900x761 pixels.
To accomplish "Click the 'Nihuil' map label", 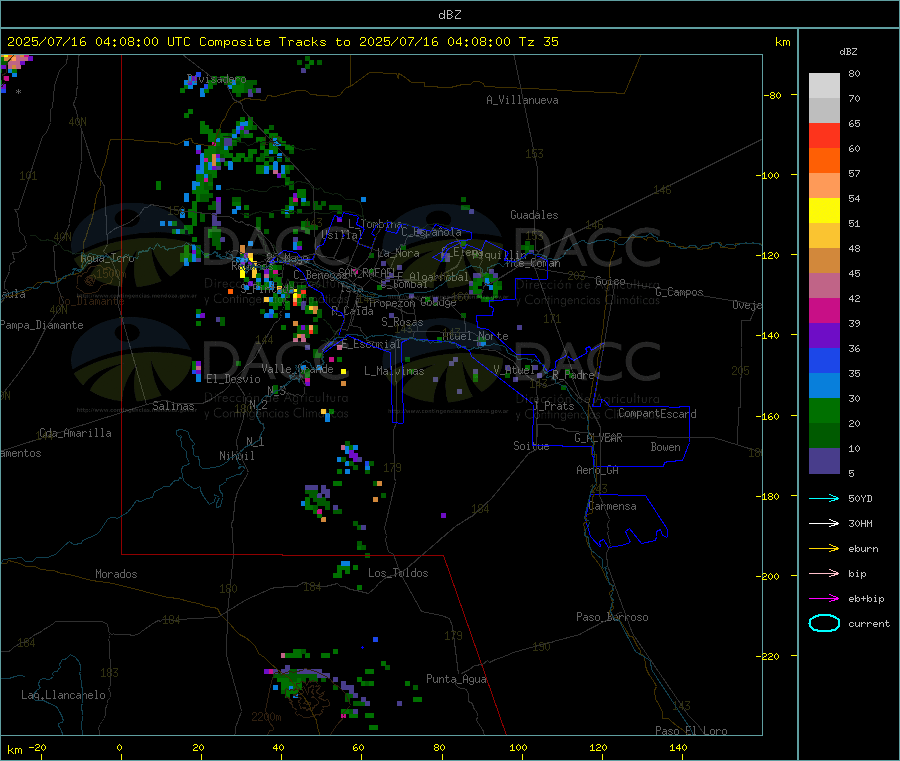I will (x=236, y=456).
